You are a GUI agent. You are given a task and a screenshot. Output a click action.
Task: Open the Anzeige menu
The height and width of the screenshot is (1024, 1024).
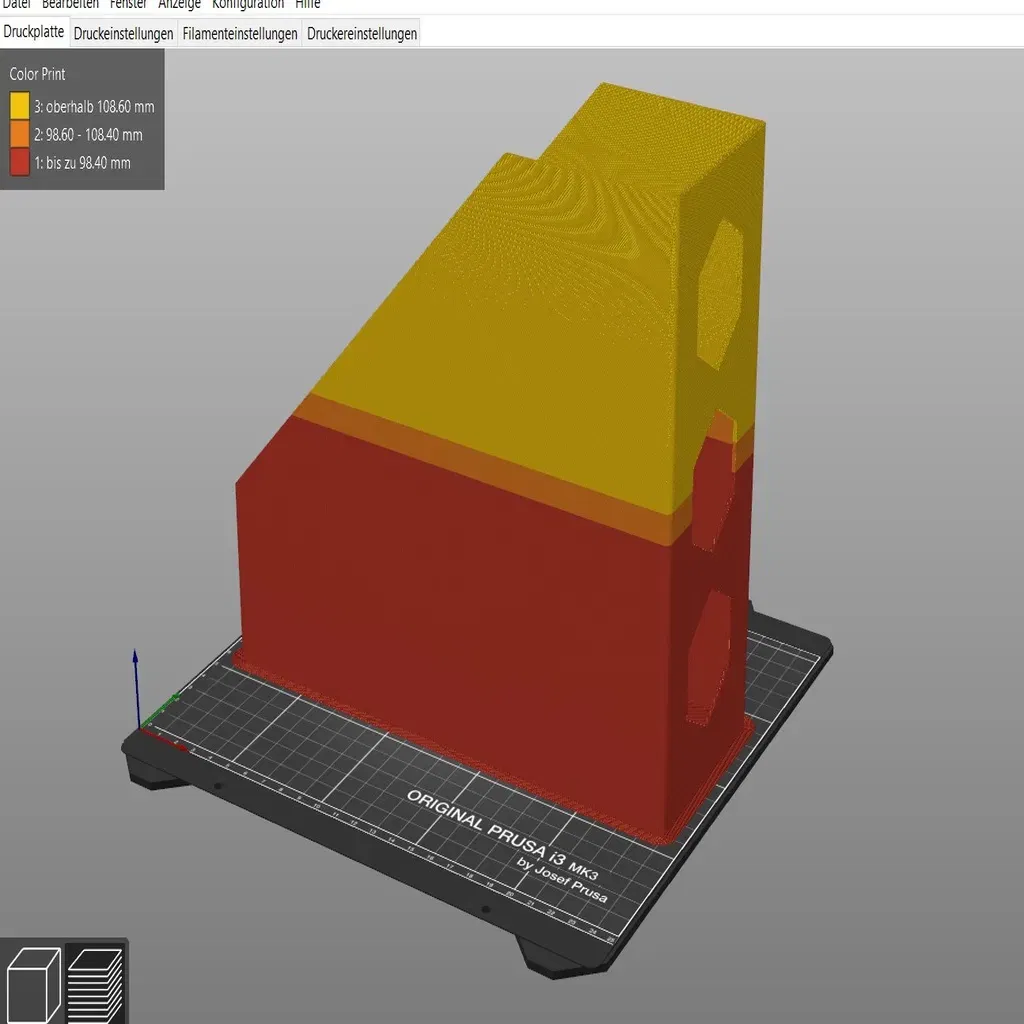179,4
